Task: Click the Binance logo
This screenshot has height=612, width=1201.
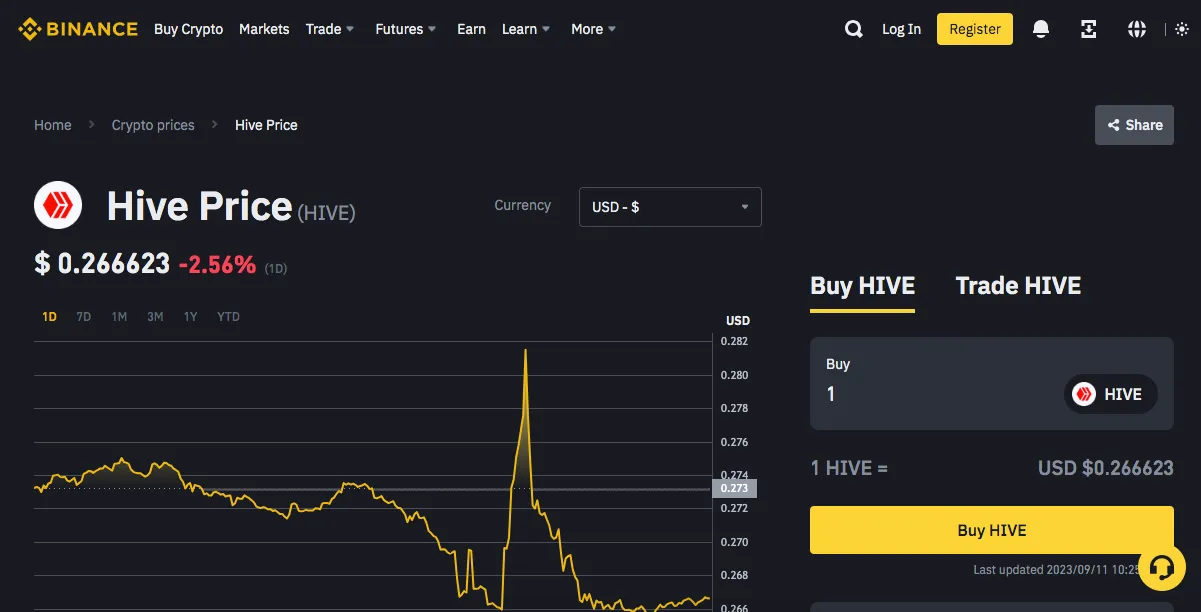Action: tap(77, 29)
